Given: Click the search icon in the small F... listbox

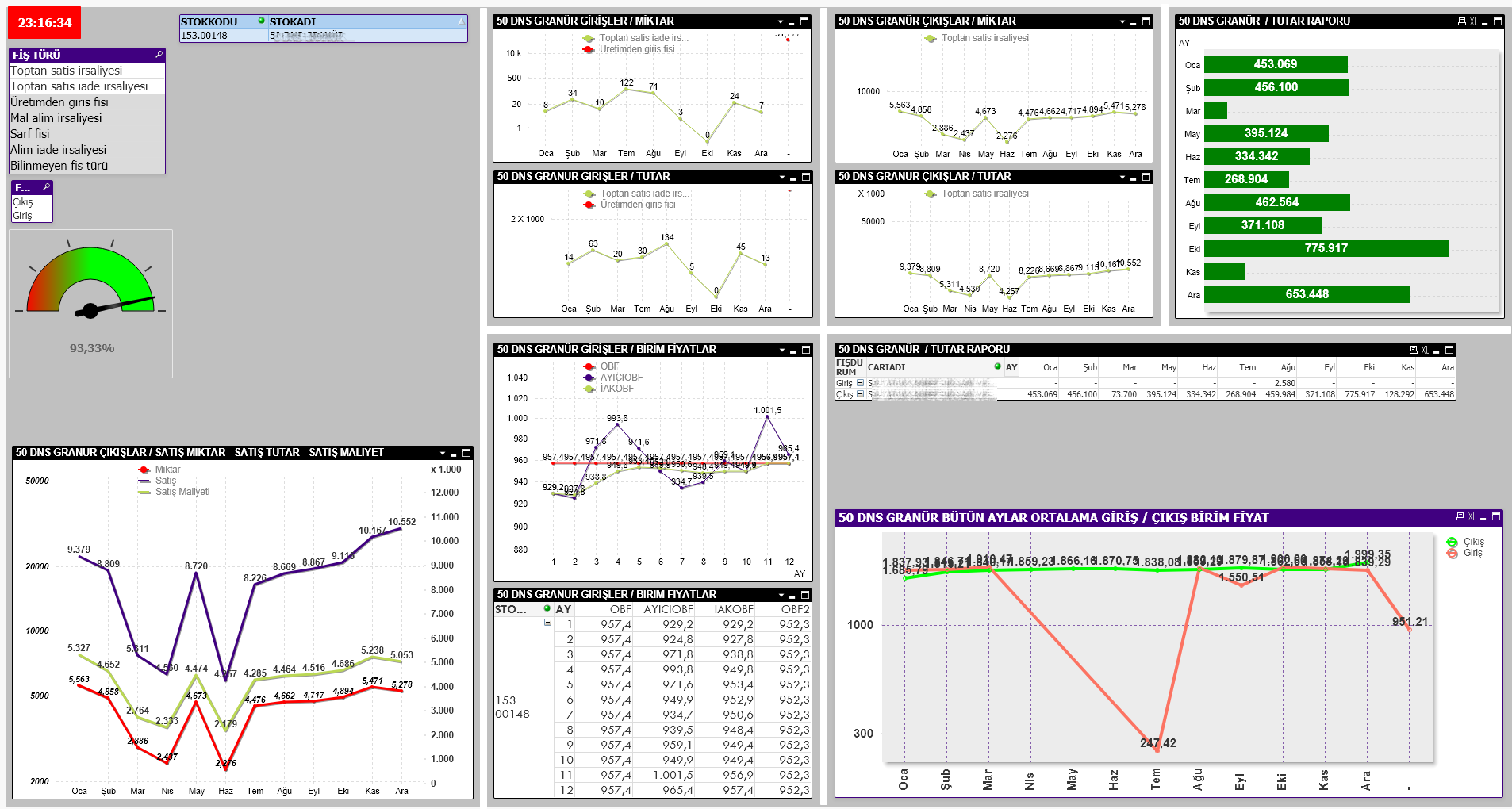Looking at the screenshot, I should click(x=46, y=187).
